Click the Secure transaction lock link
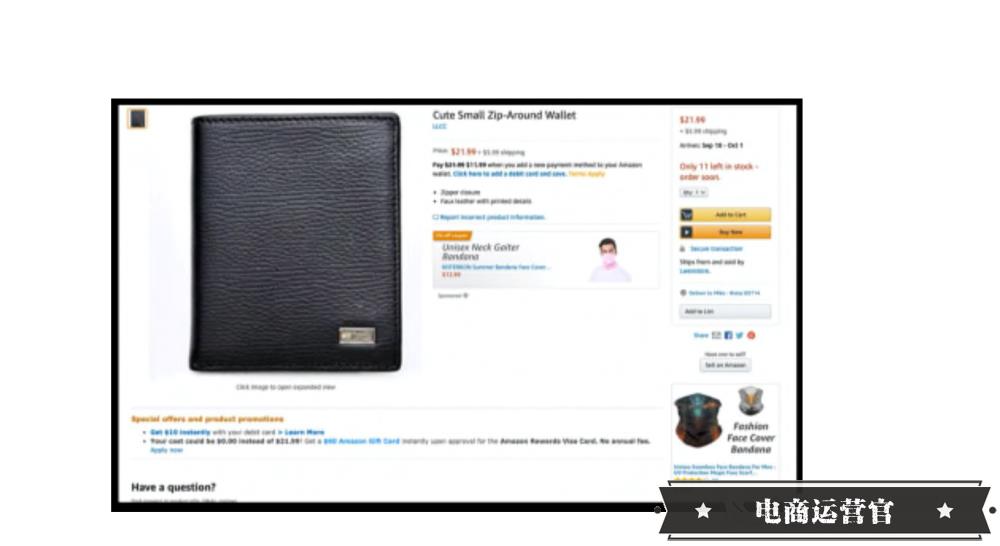The image size is (1000, 546). click(x=716, y=249)
